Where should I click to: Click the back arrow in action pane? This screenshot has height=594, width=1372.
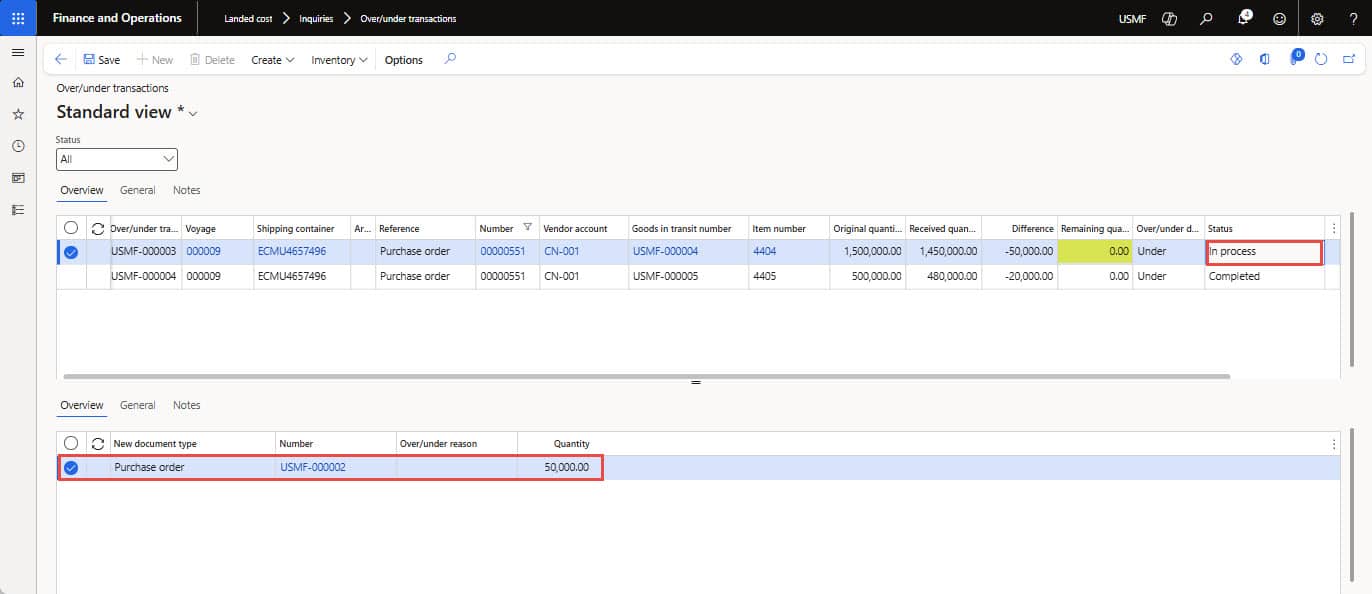(x=61, y=60)
